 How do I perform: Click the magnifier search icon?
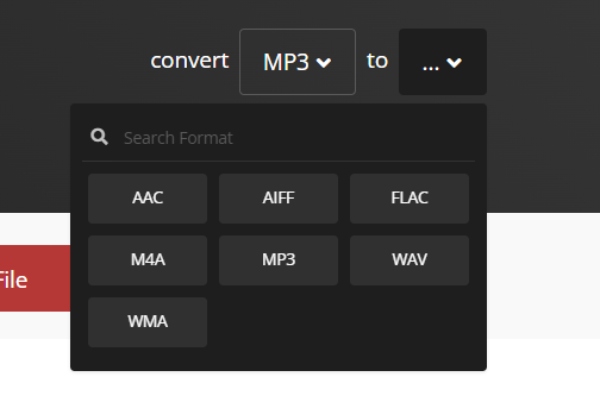pos(99,138)
